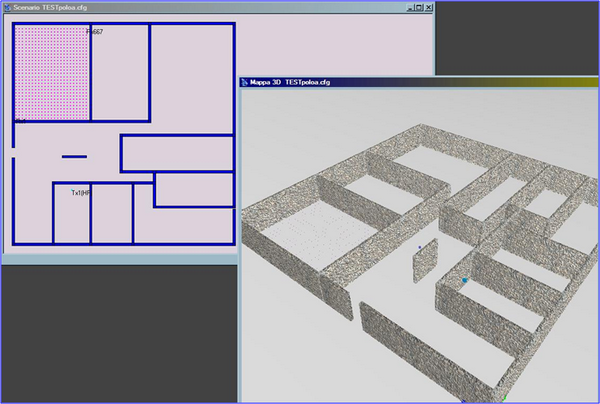This screenshot has width=600, height=404.
Task: Click inside the large top-right room of floor plan
Action: pyautogui.click(x=190, y=75)
